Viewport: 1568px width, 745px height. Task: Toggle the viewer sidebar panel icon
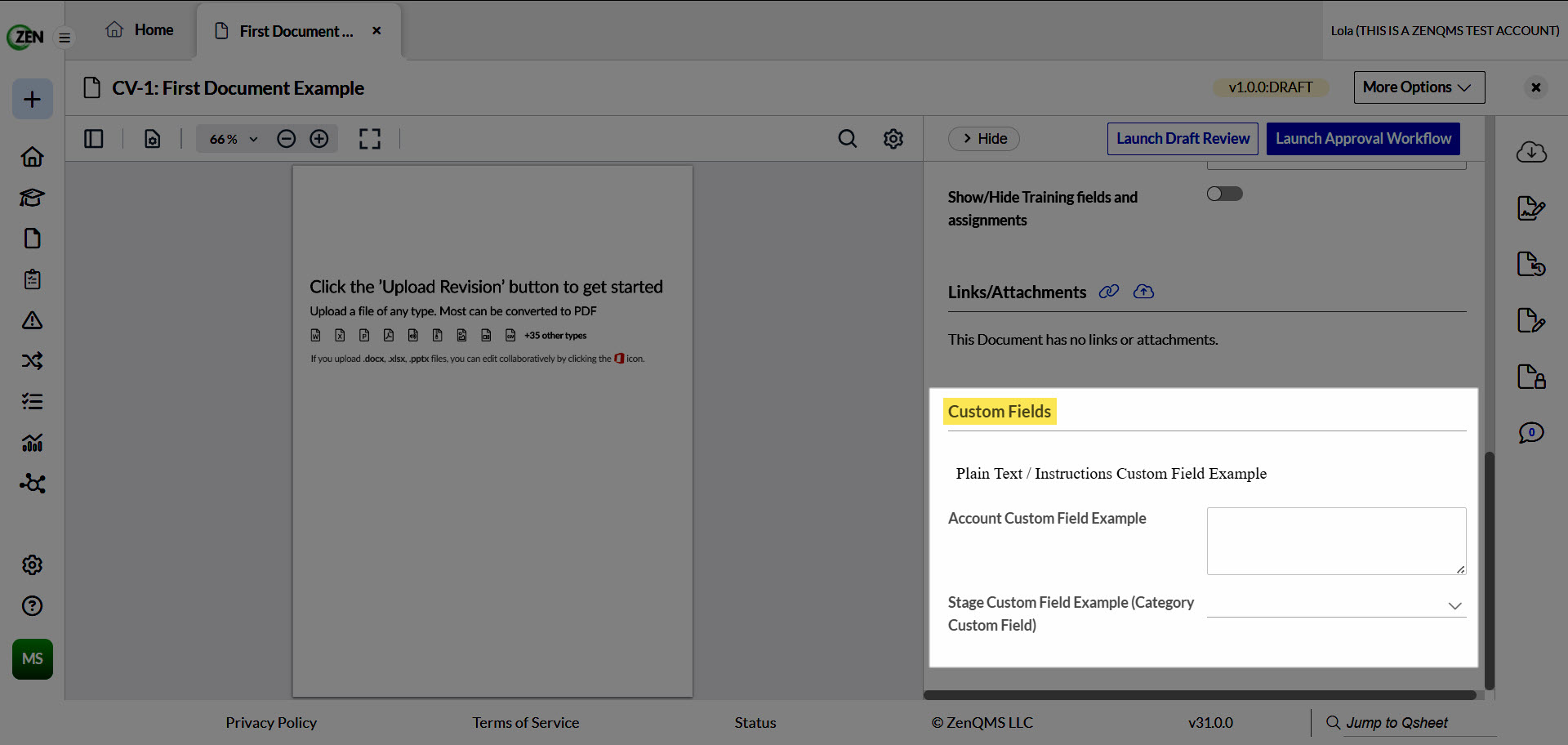[94, 139]
